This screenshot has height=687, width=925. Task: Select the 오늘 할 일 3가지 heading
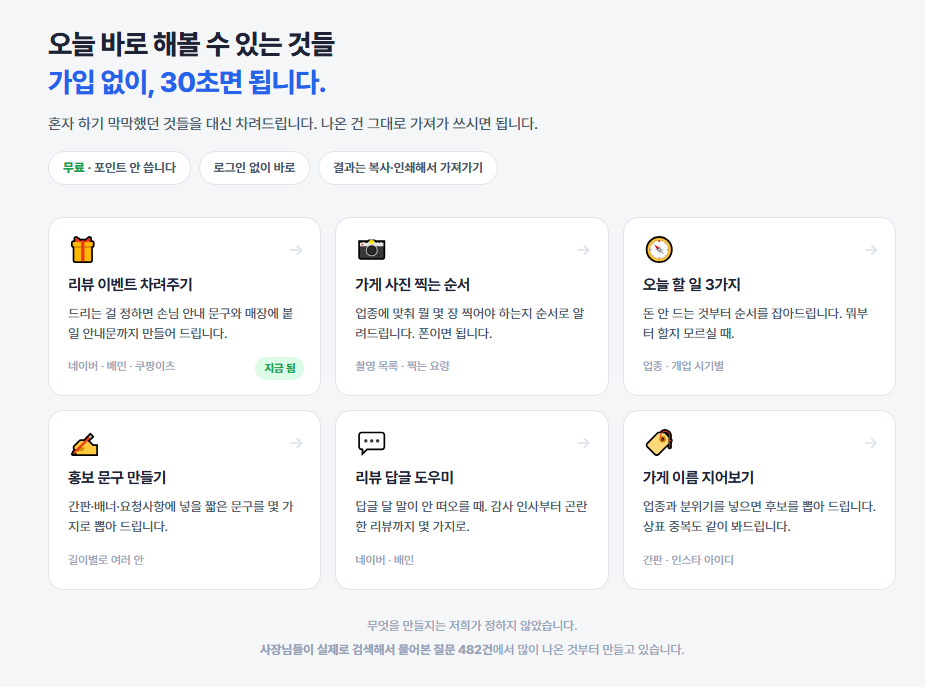click(691, 284)
